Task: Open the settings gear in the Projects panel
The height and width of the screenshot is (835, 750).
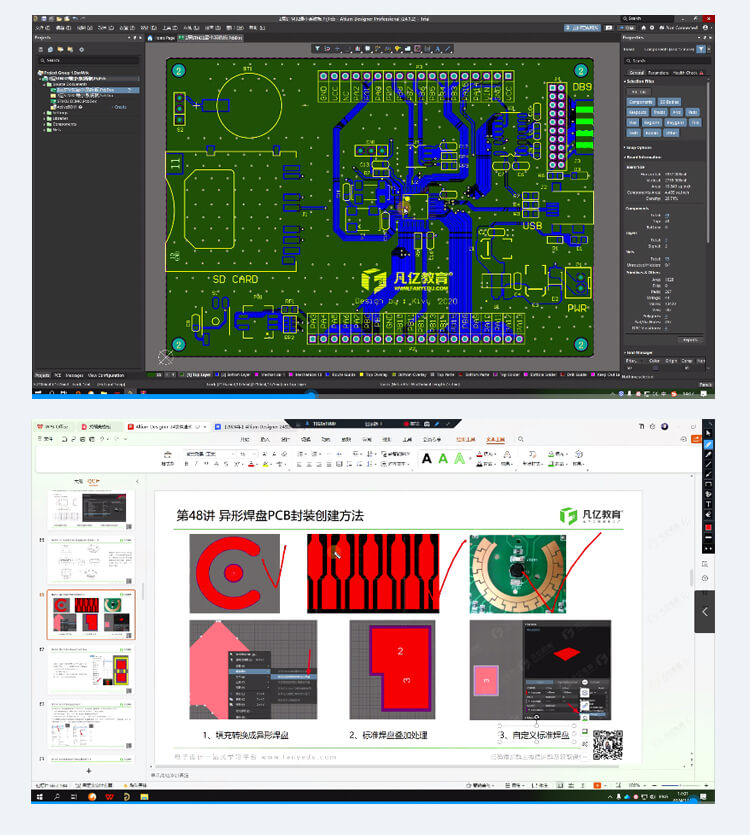Action: click(x=81, y=50)
